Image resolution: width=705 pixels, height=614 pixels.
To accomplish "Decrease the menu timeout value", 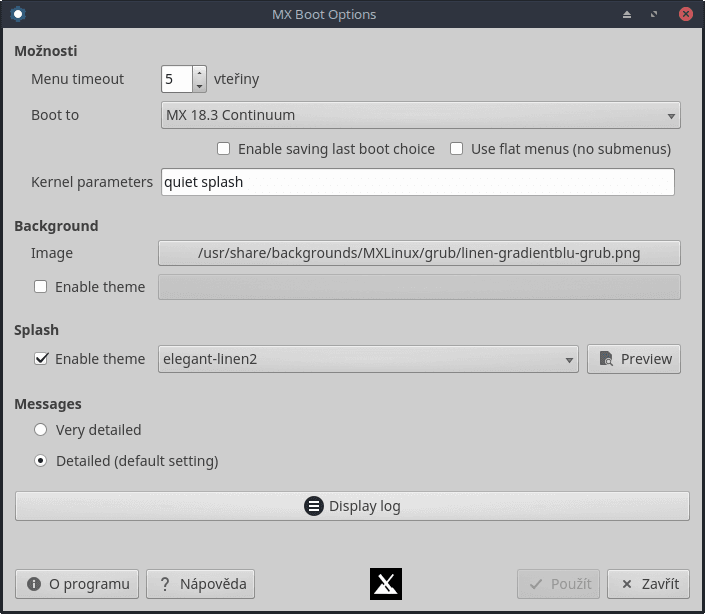I will coord(199,85).
